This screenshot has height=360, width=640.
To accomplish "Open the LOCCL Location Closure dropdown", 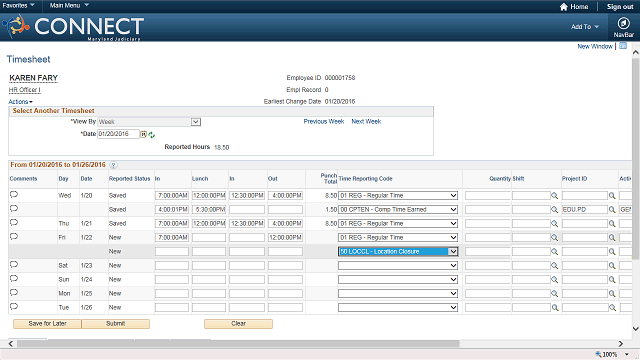I will (398, 251).
